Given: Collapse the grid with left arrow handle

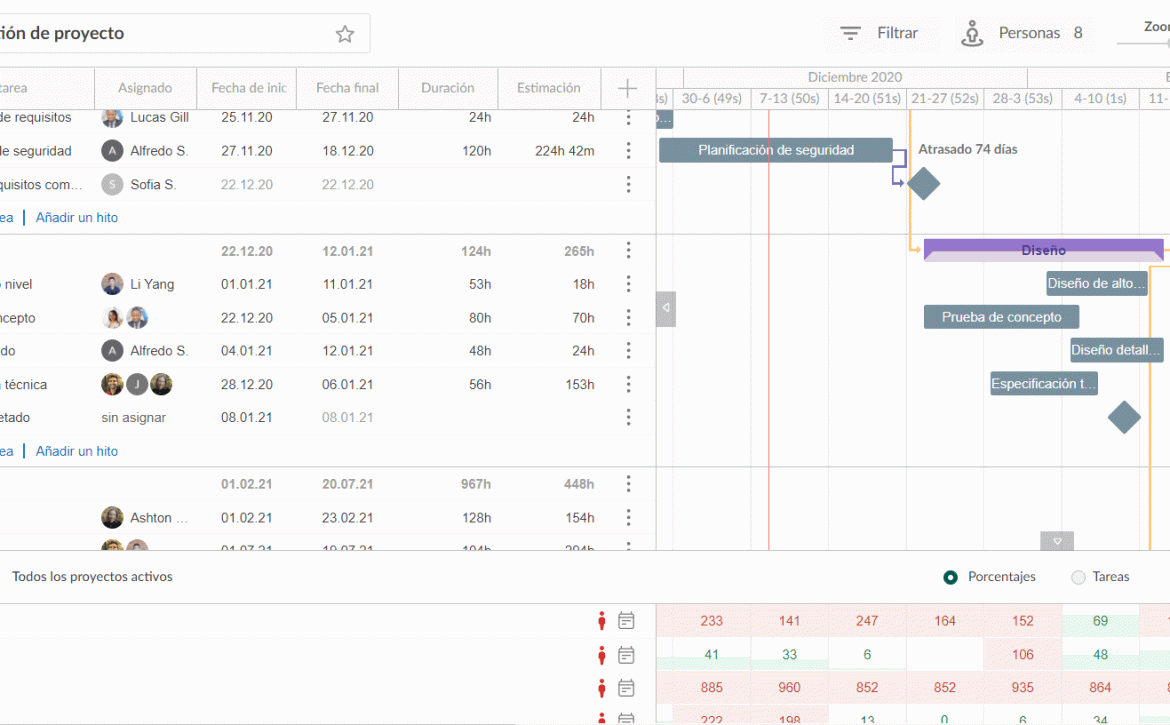Looking at the screenshot, I should pyautogui.click(x=666, y=309).
